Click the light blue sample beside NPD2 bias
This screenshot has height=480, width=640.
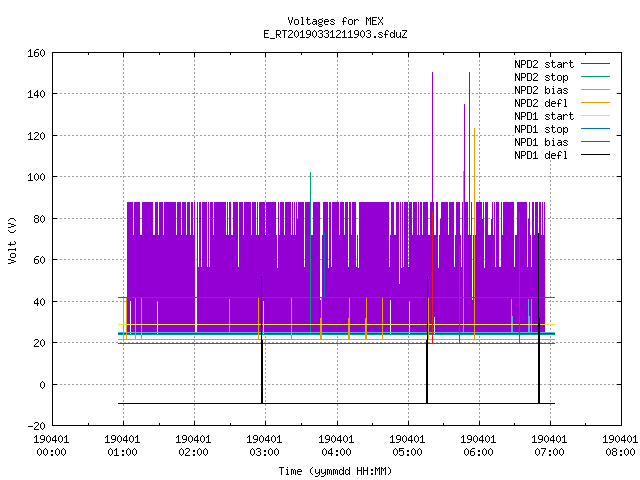pyautogui.click(x=595, y=89)
